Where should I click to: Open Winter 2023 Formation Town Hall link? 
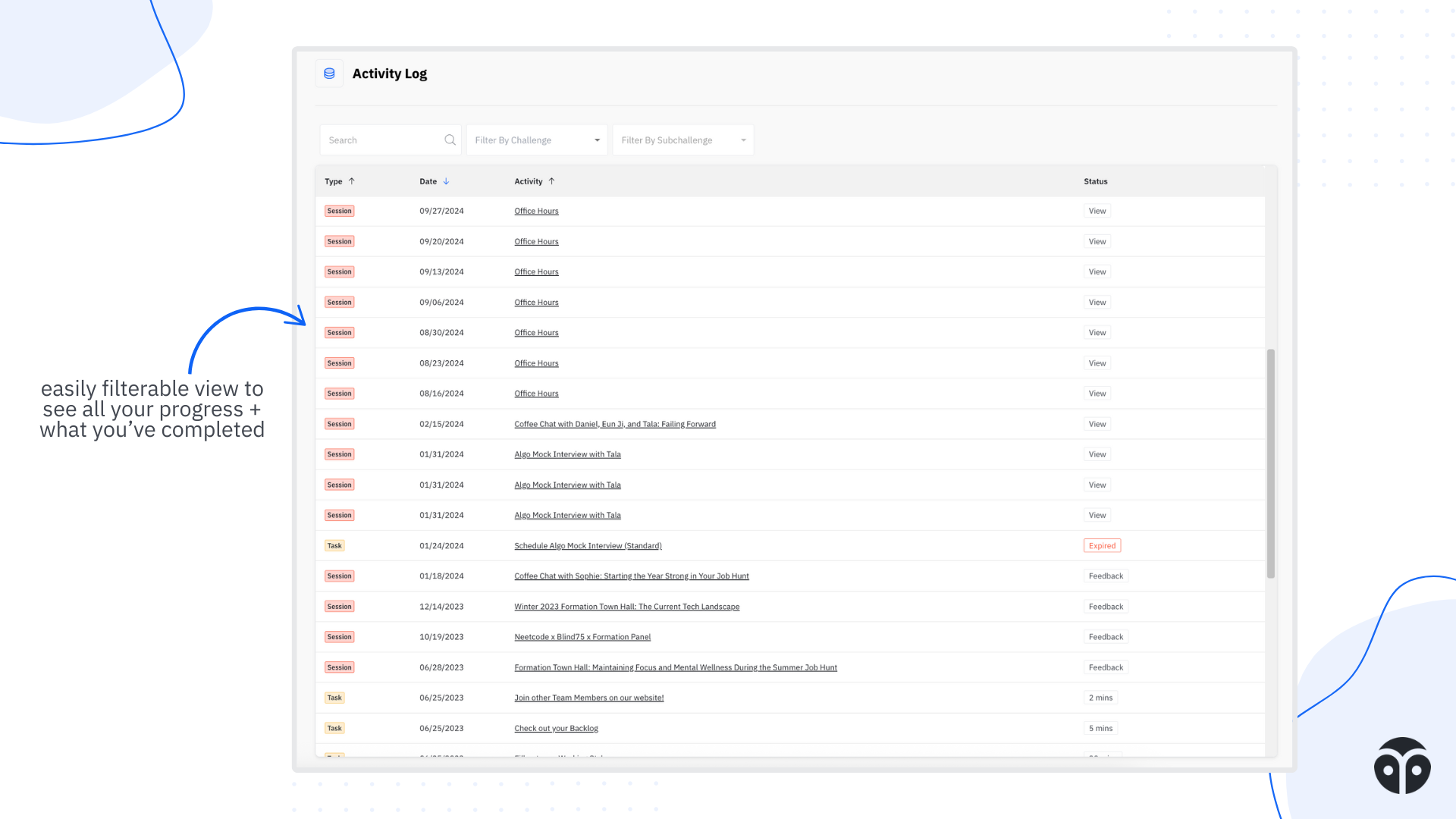pyautogui.click(x=626, y=607)
